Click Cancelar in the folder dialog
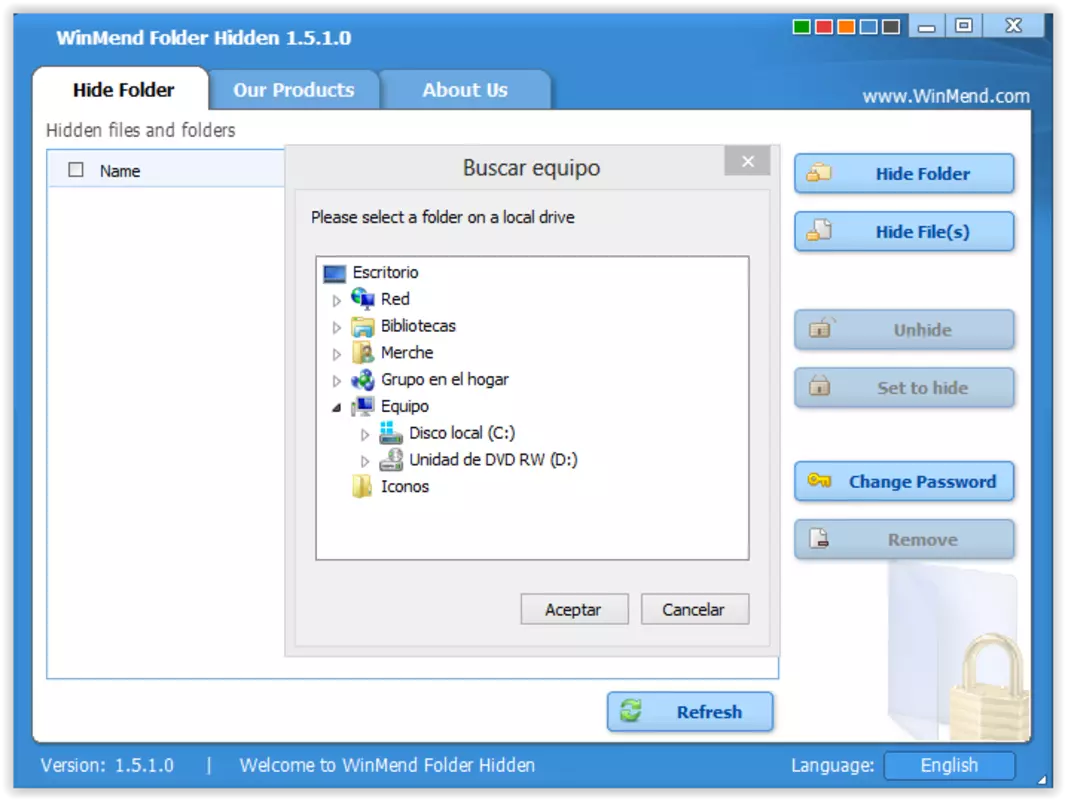The height and width of the screenshot is (800, 1065). pos(694,609)
